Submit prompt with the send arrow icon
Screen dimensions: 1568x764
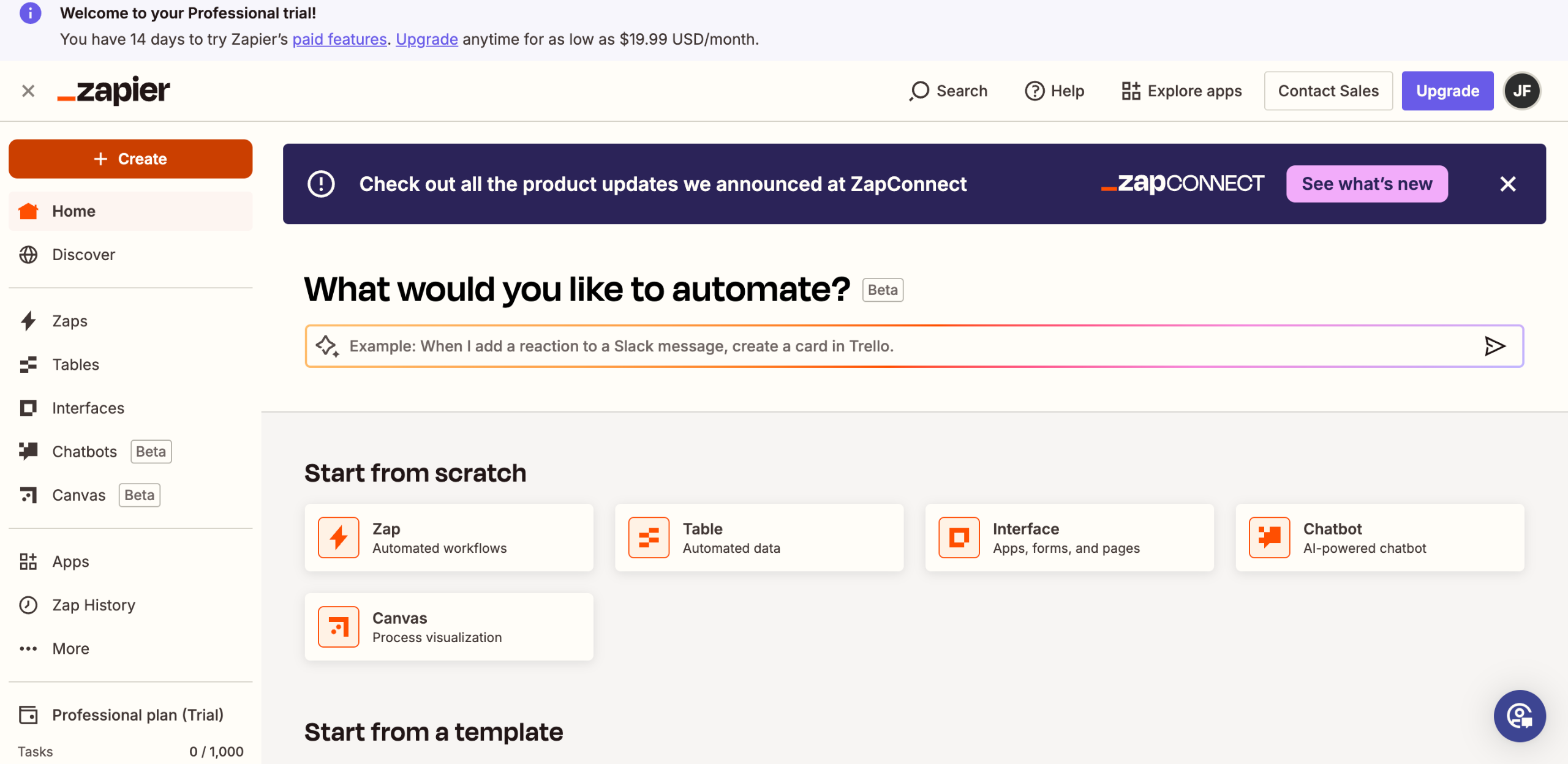coord(1494,346)
